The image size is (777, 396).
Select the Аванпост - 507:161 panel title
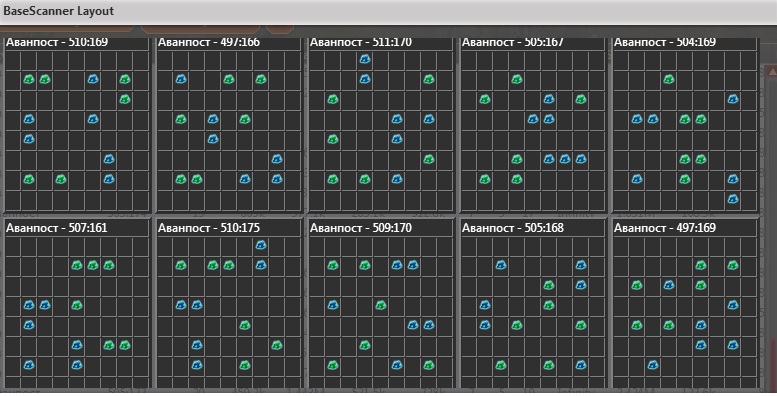tap(57, 228)
